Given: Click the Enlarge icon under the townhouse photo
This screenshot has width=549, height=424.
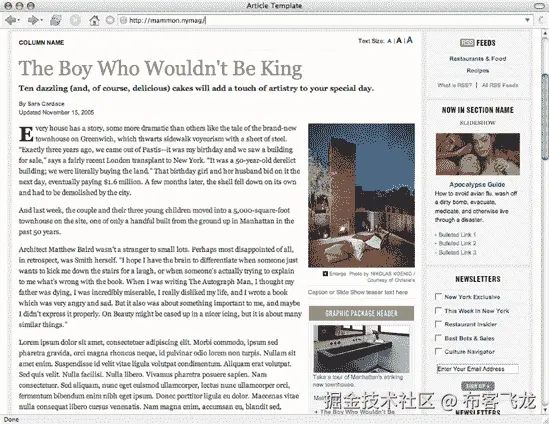Looking at the screenshot, I should coord(325,274).
